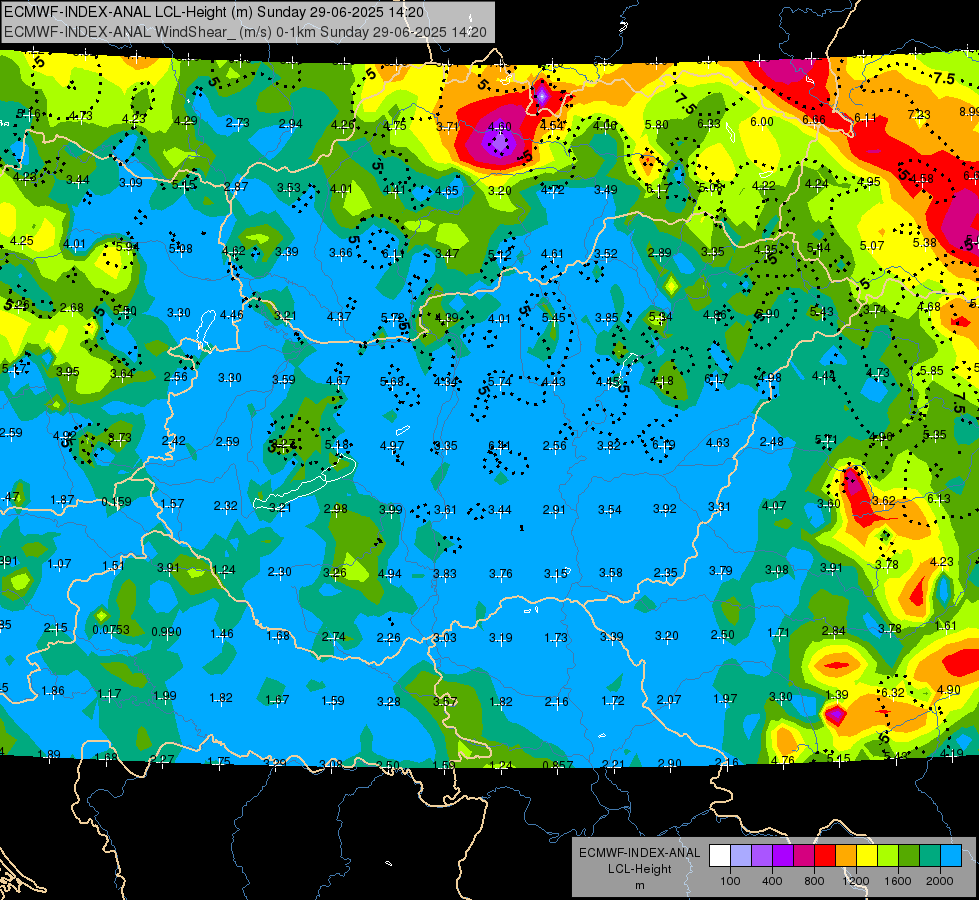This screenshot has height=900, width=979.
Task: Click the orange swatch in the legend
Action: click(846, 856)
